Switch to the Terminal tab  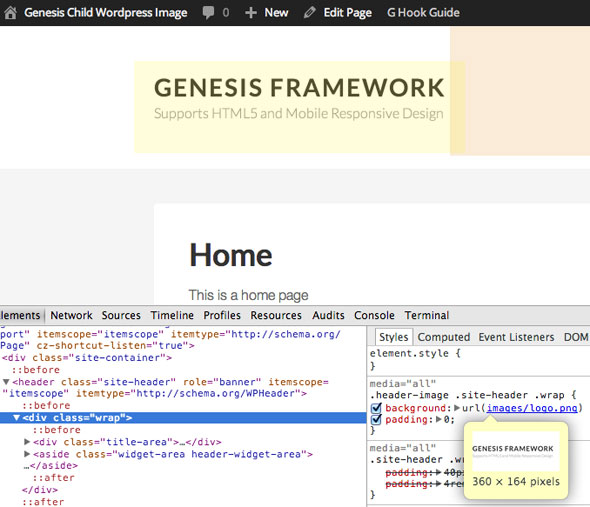pyautogui.click(x=427, y=315)
